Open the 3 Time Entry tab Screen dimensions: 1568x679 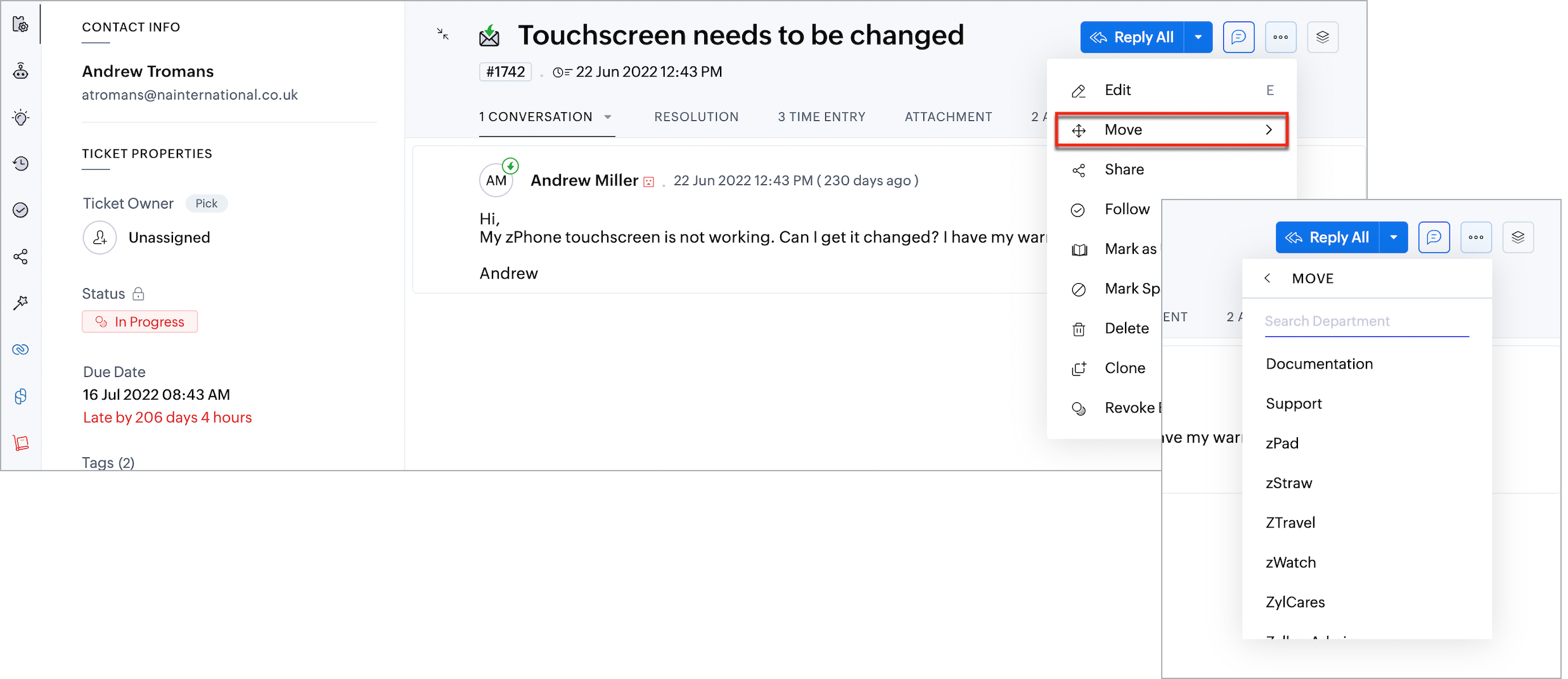tap(821, 117)
